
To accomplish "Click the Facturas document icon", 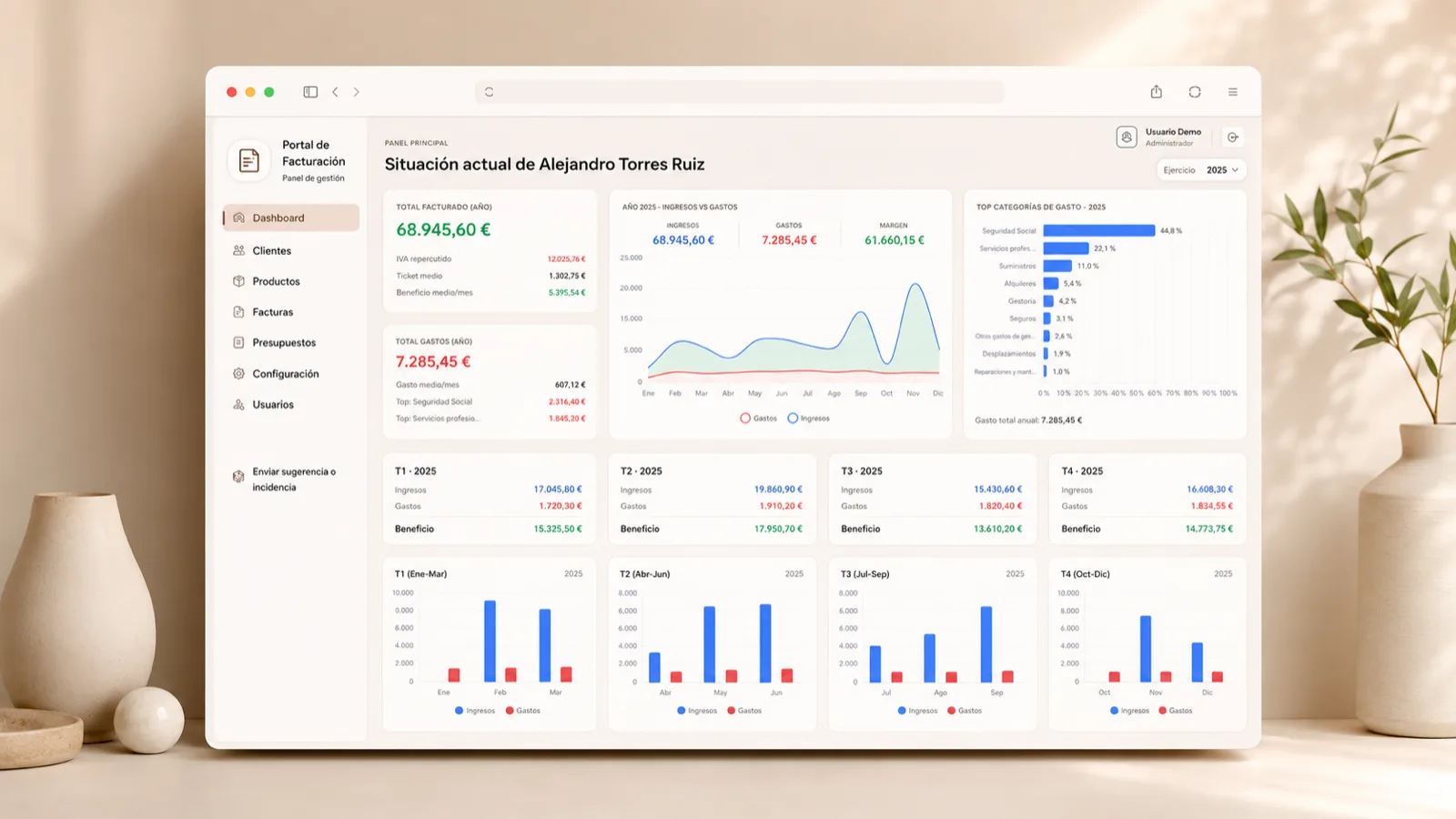I will [238, 312].
